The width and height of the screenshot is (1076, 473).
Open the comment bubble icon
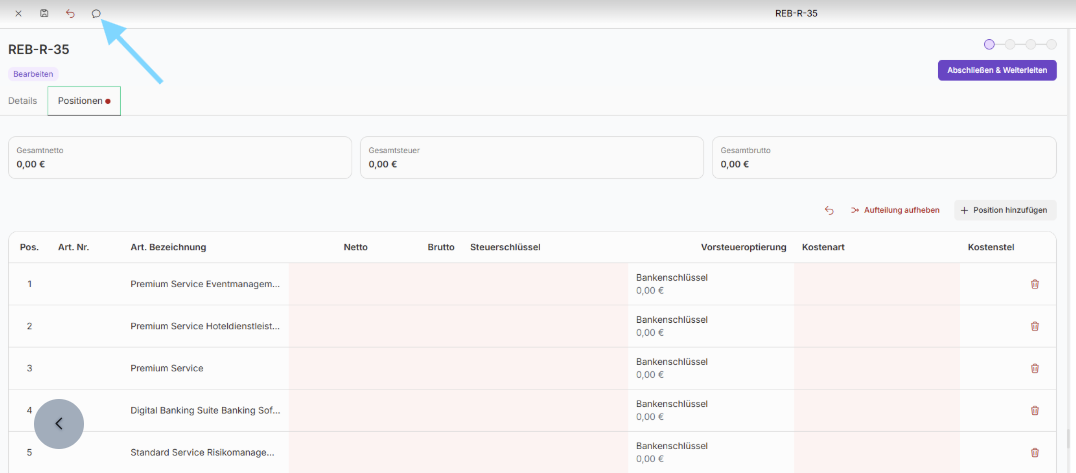click(96, 14)
